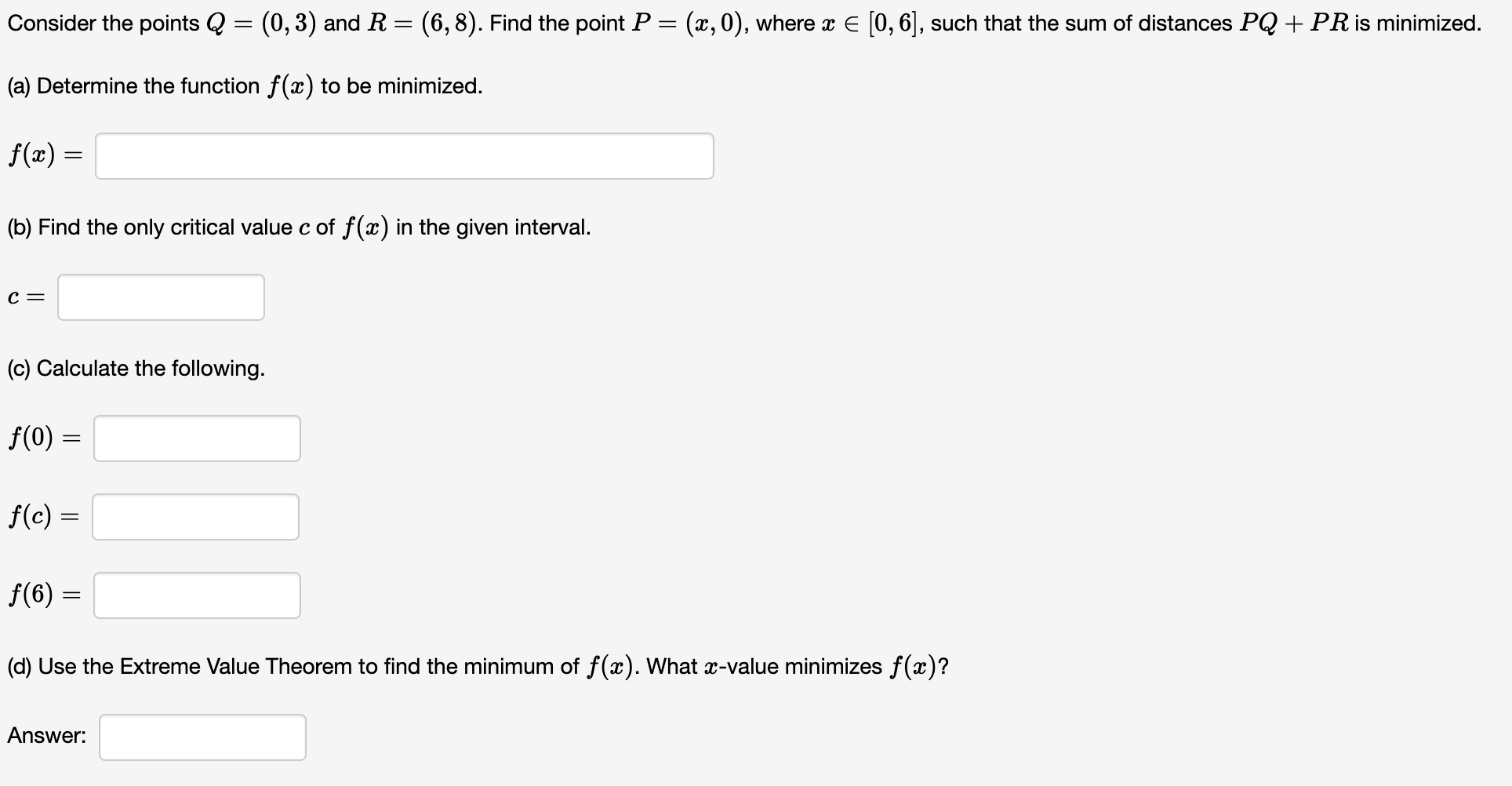Click the second box under part (c)
Image resolution: width=1512 pixels, height=786 pixels.
194,516
